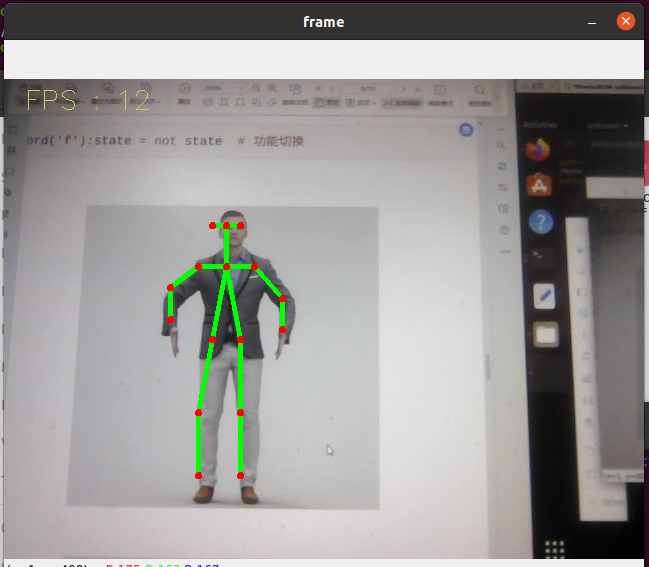
Task: Click the Text Editor pencil icon in feed
Action: [x=544, y=296]
